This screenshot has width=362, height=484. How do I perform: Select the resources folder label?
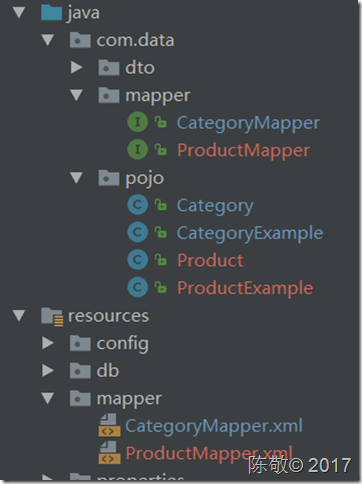[x=108, y=316]
